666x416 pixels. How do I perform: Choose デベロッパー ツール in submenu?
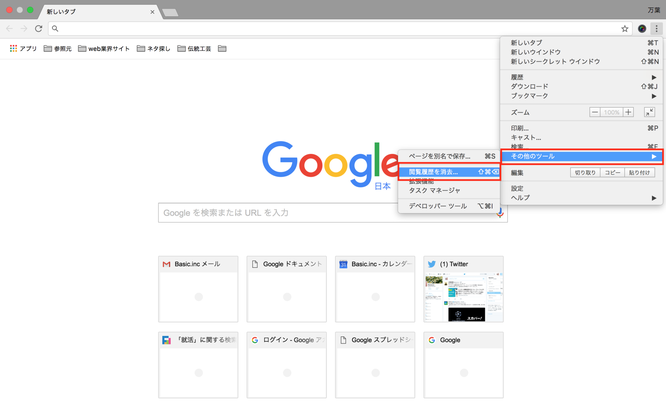(x=449, y=206)
